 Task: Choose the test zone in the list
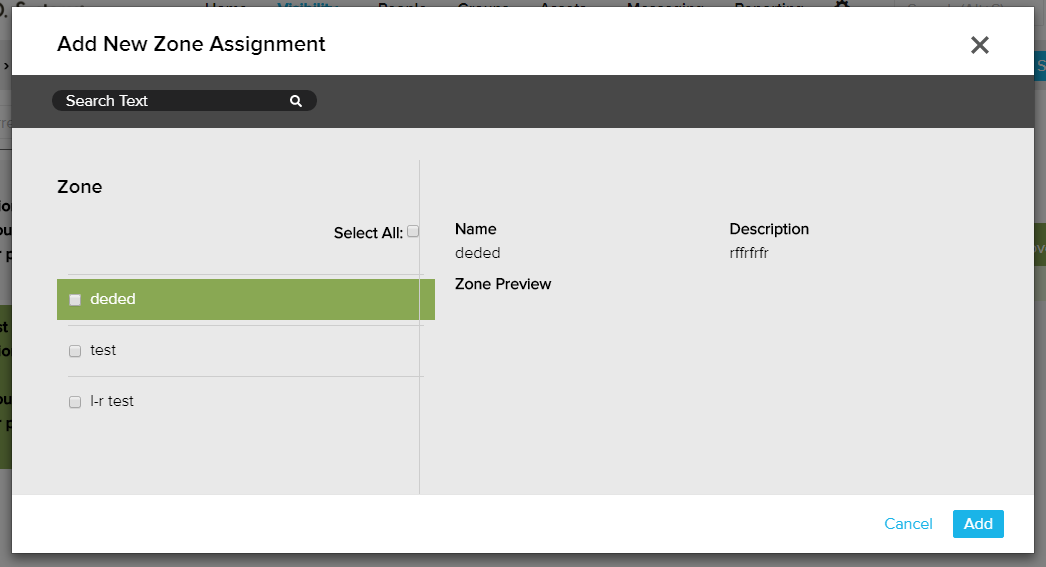(x=103, y=350)
